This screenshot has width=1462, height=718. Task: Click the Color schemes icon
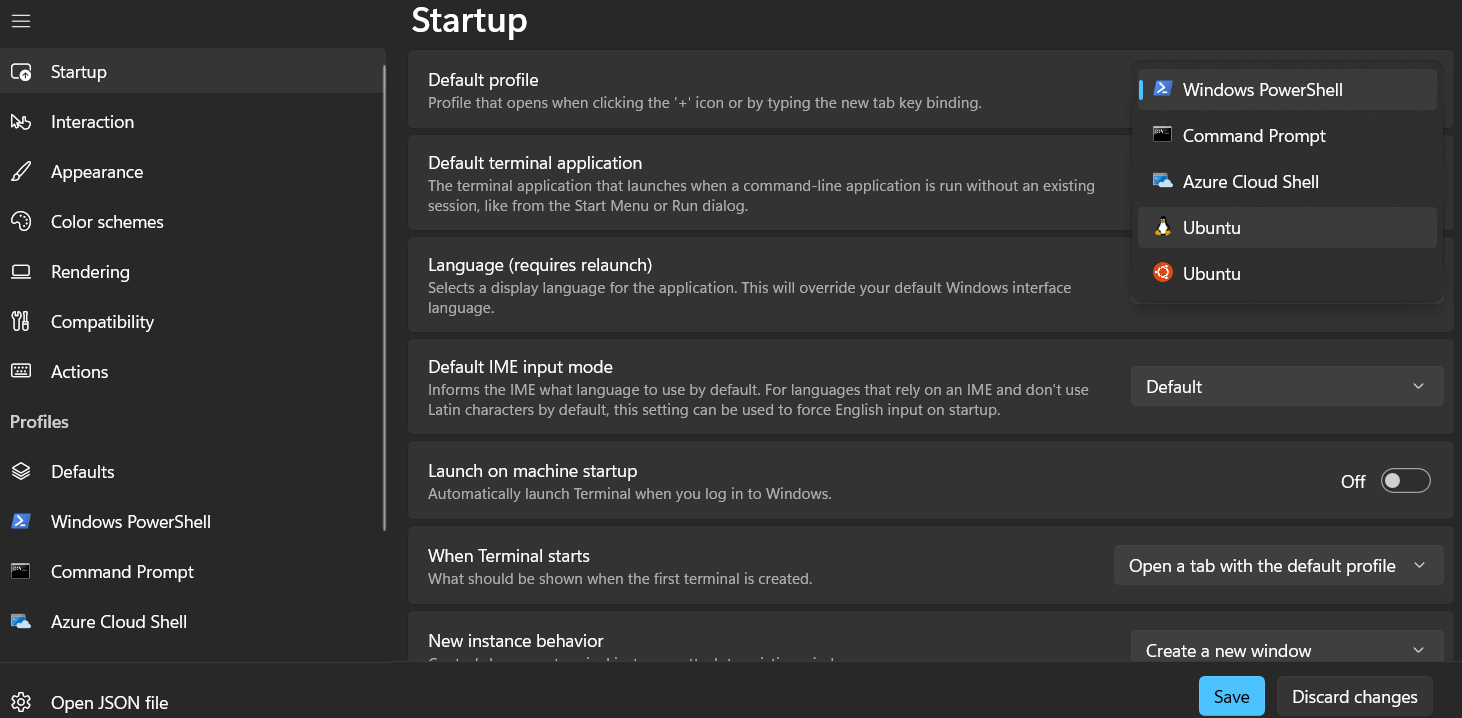pyautogui.click(x=22, y=221)
